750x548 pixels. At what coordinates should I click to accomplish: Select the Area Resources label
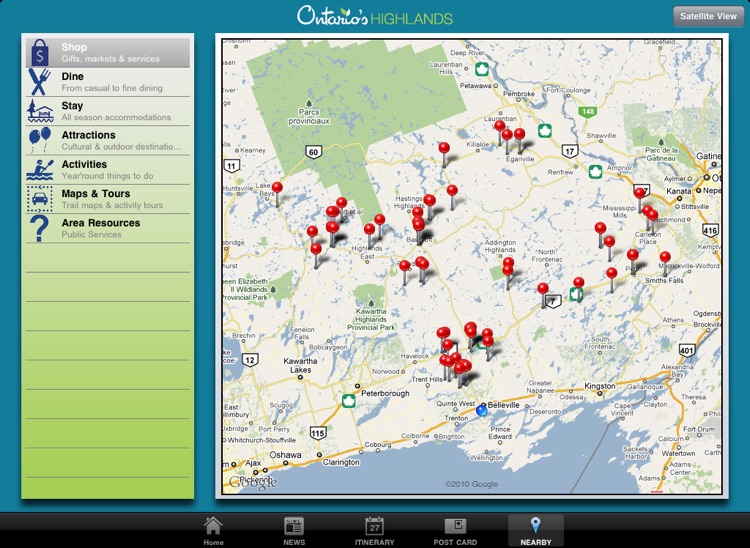pyautogui.click(x=101, y=223)
